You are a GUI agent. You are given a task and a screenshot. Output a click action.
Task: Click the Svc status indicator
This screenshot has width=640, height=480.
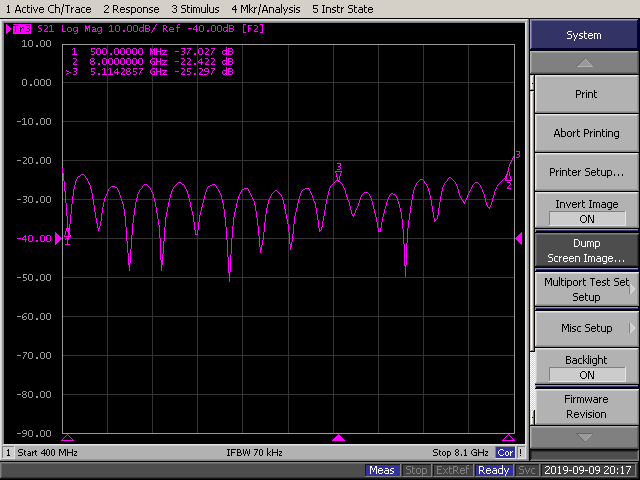pos(526,470)
